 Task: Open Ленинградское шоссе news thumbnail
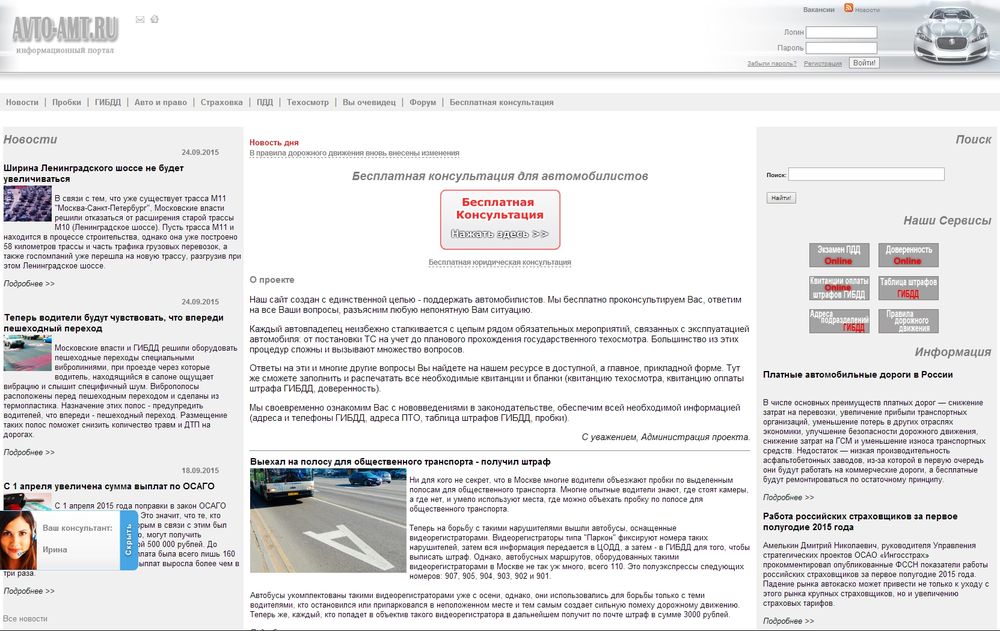(x=27, y=204)
